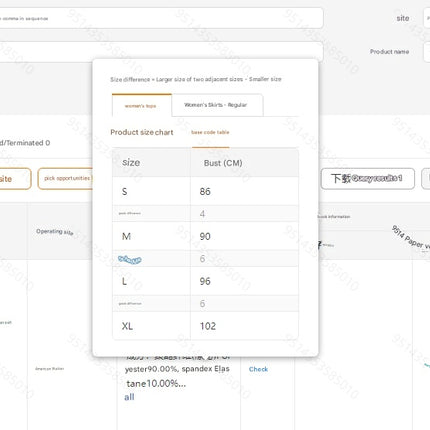The image size is (430, 430).
Task: Select the base code table tab
Action: 210,132
